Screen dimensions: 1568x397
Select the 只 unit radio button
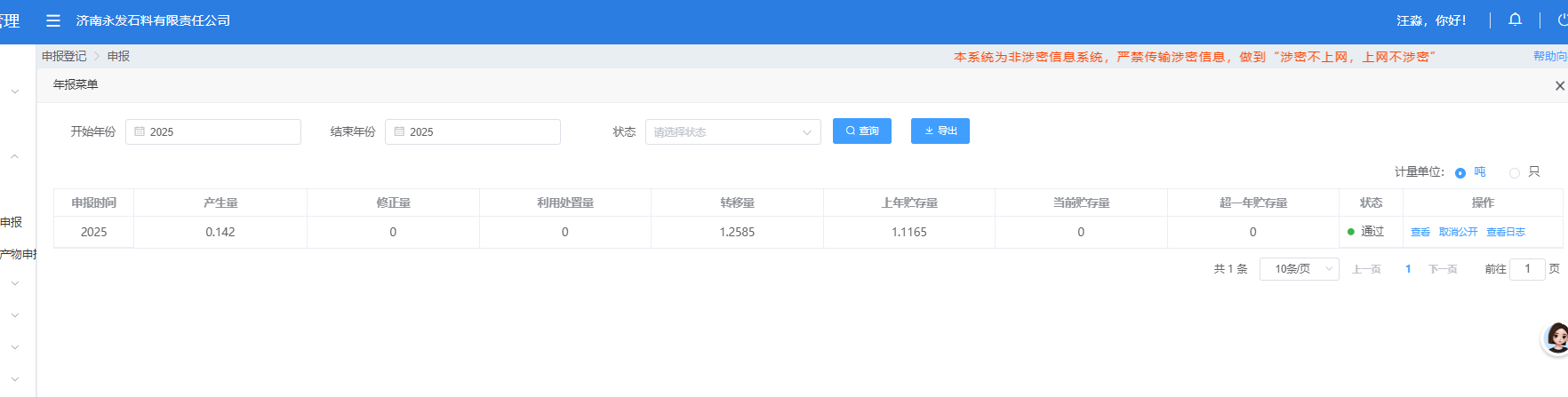(x=1515, y=173)
